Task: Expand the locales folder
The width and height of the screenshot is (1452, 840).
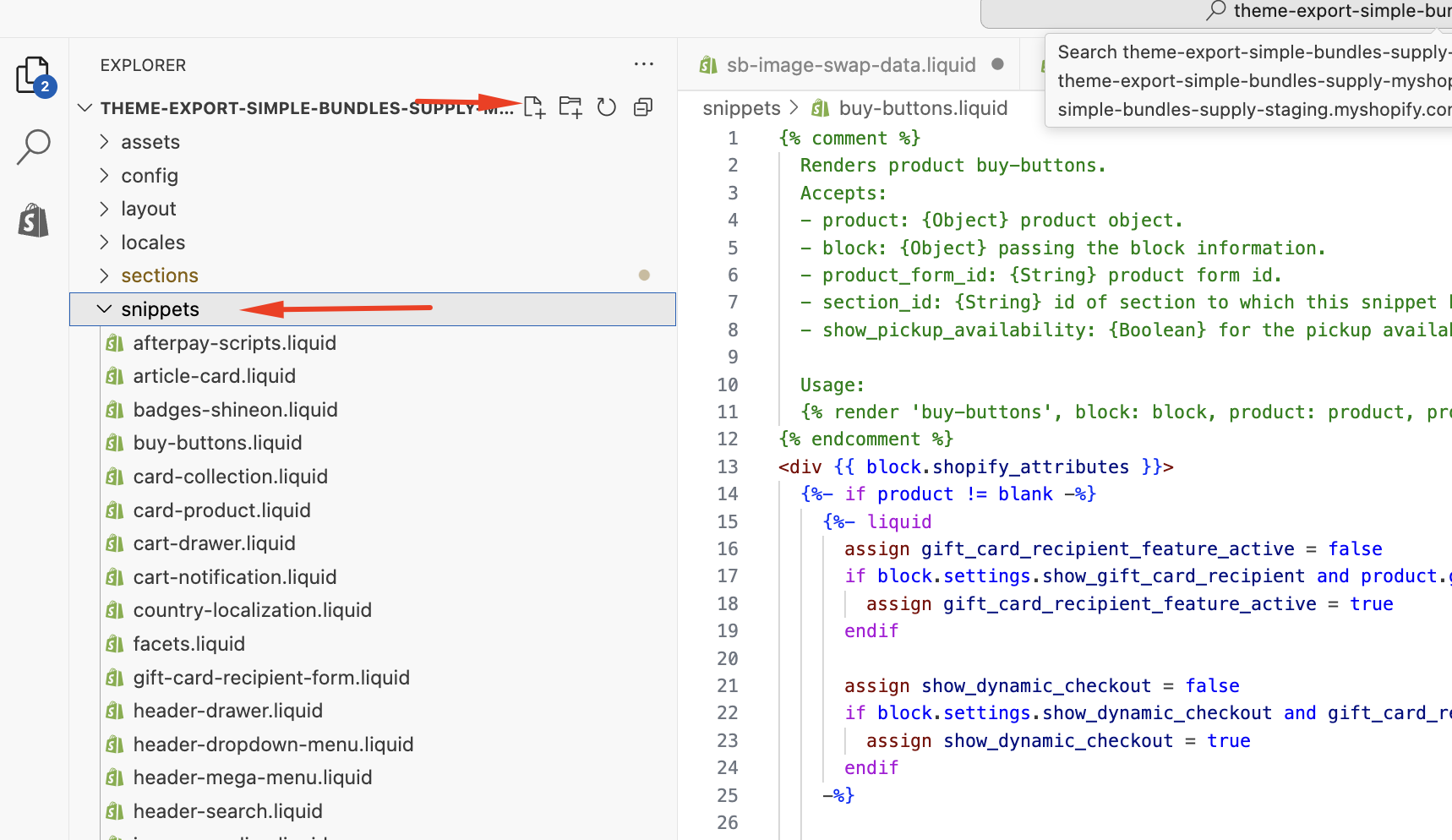Action: coord(373,243)
